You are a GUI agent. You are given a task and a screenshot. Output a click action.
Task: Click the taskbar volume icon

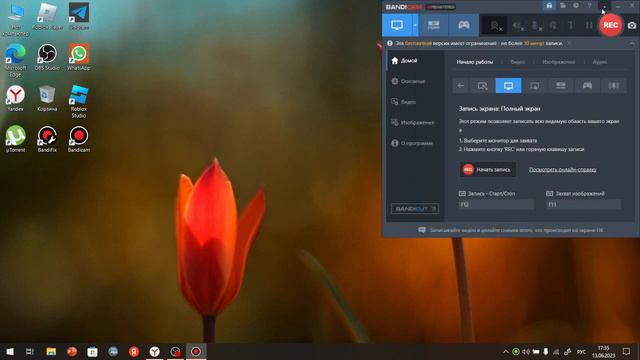coord(526,352)
